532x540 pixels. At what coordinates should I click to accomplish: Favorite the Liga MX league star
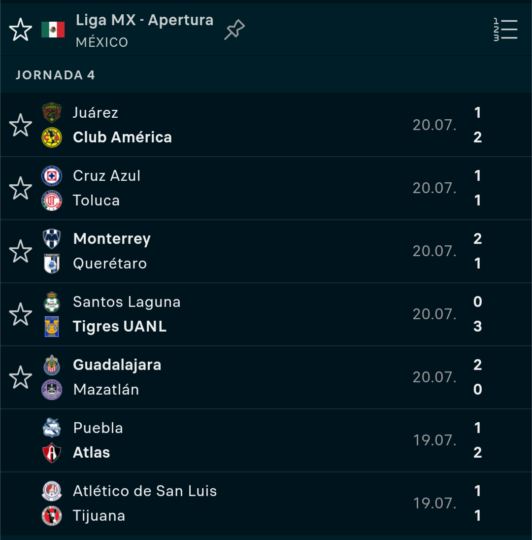coord(21,30)
